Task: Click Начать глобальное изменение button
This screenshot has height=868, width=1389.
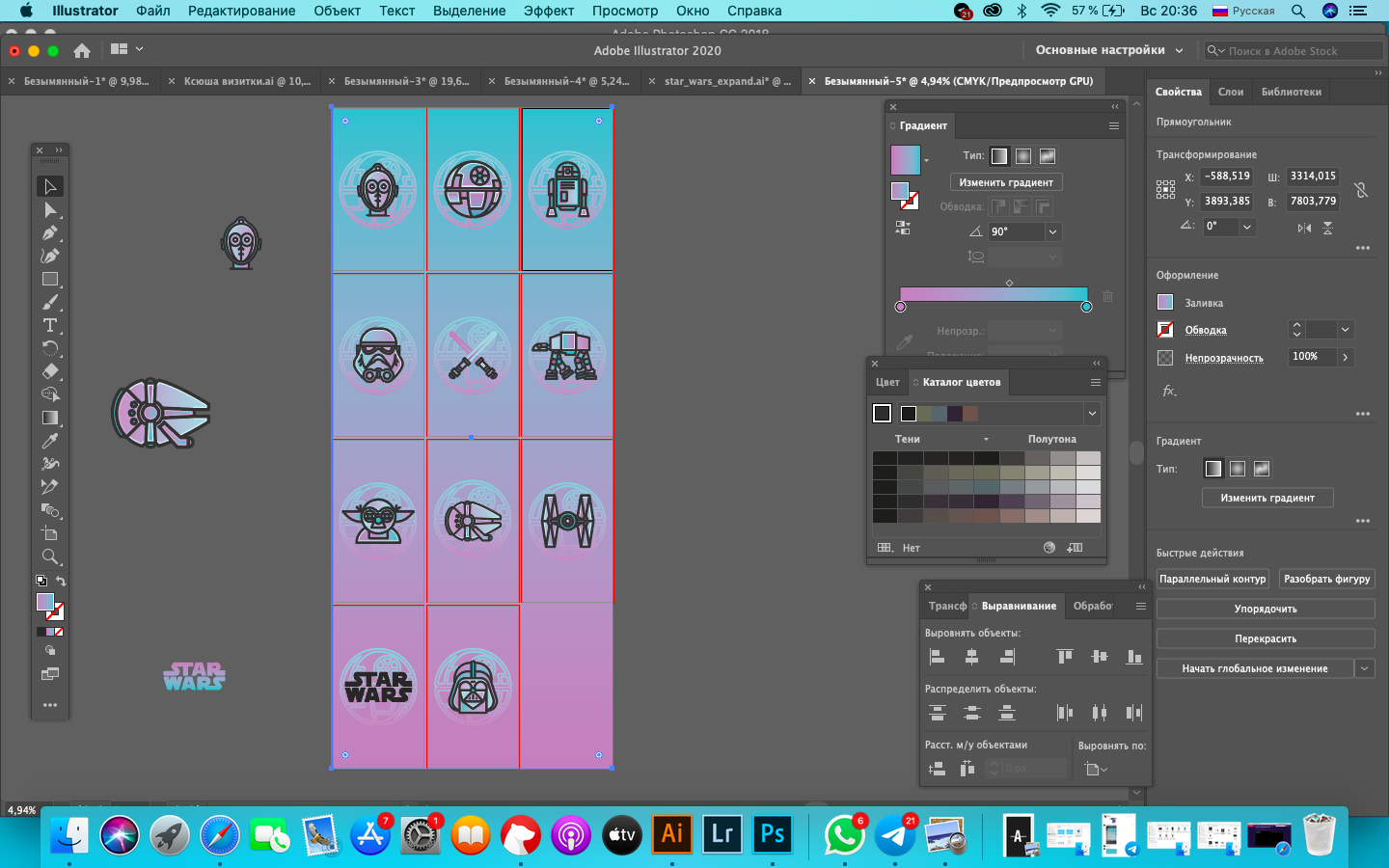Action: 1255,668
